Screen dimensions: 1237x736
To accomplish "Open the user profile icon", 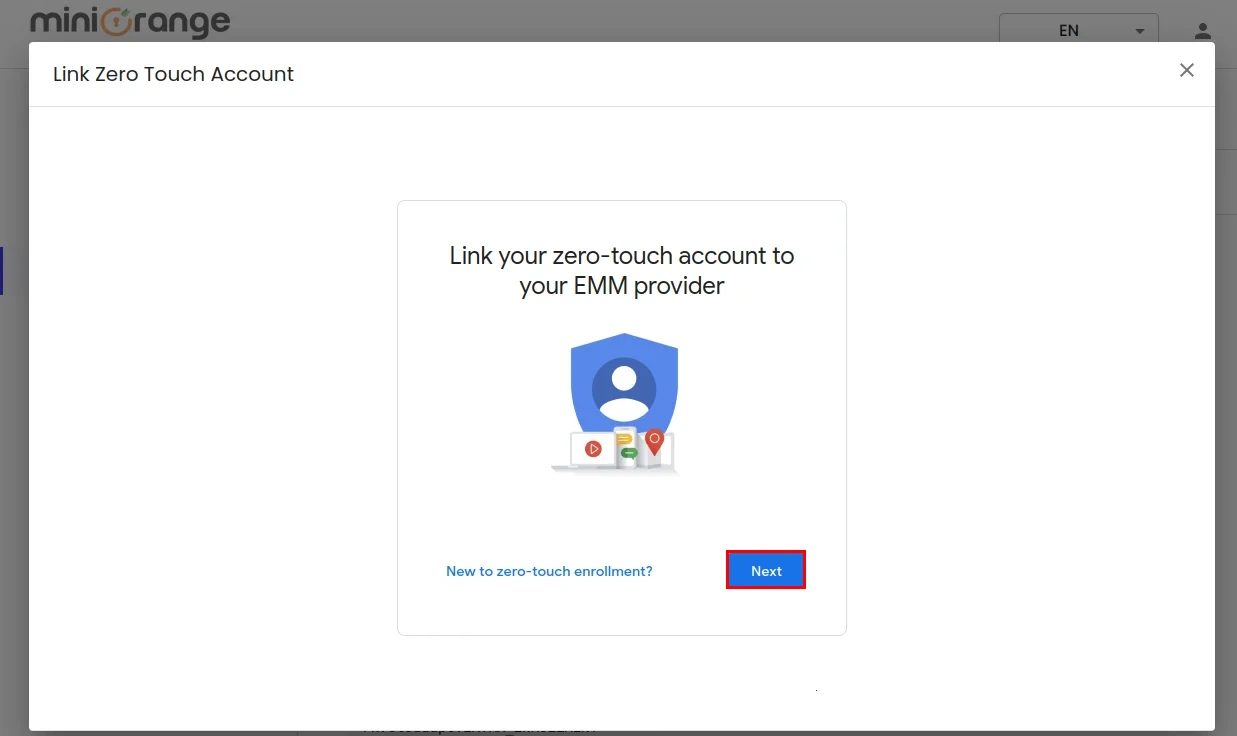I will (x=1202, y=31).
